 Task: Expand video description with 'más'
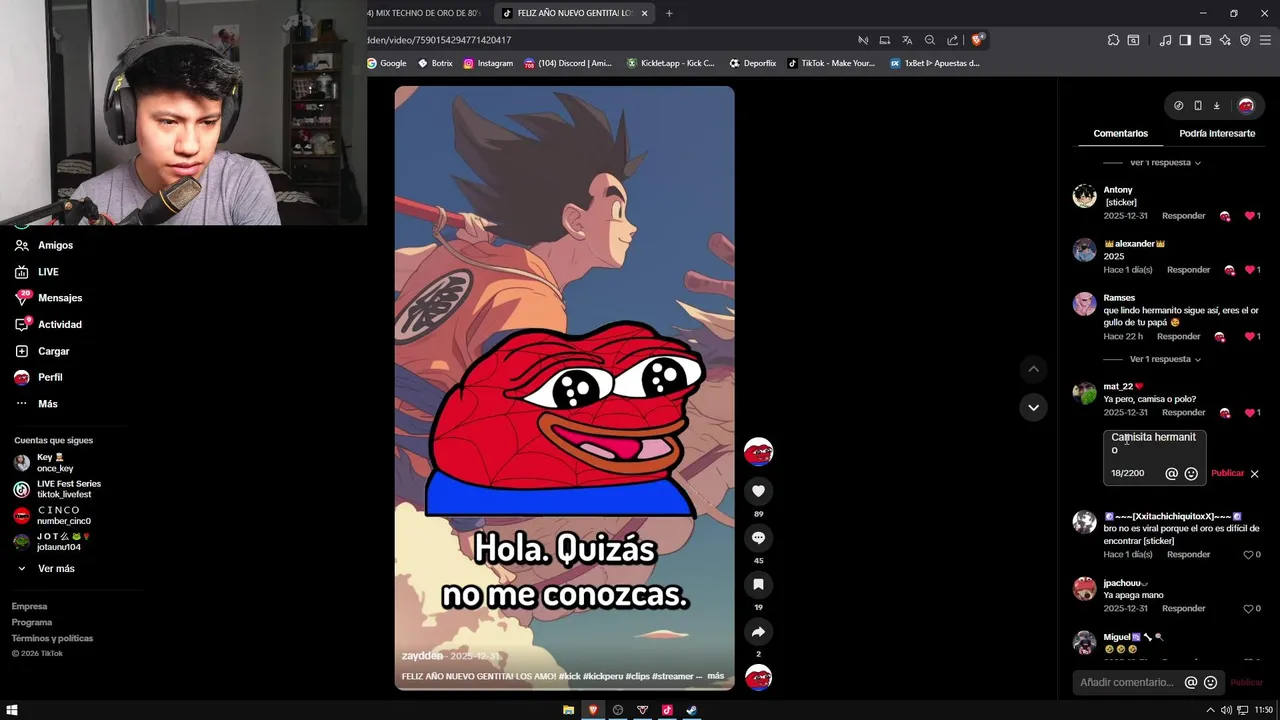[x=715, y=676]
